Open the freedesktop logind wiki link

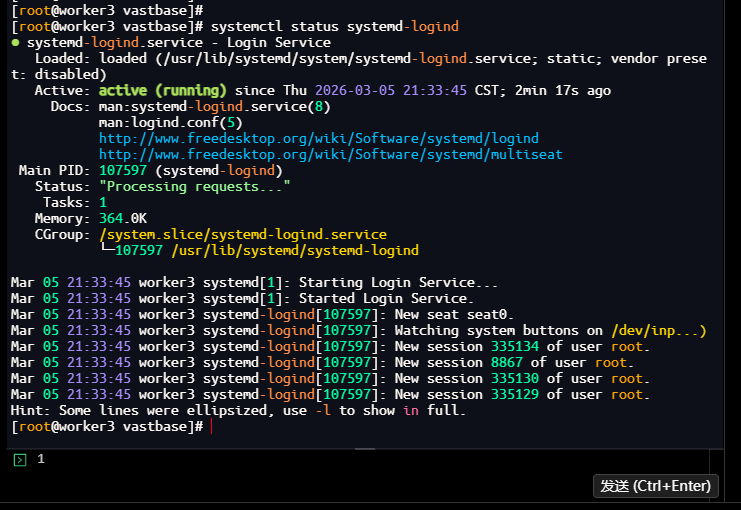tap(319, 138)
